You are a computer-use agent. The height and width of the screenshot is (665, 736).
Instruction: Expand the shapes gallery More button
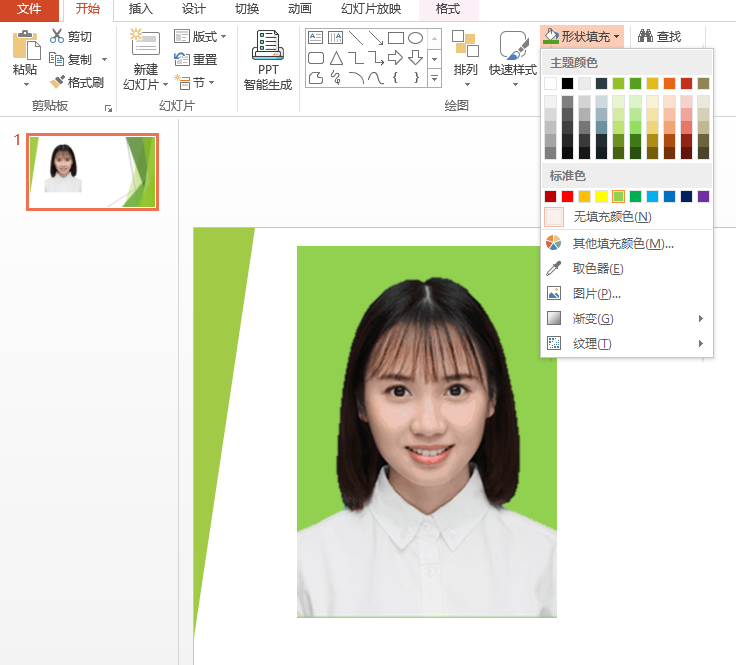pos(435,78)
